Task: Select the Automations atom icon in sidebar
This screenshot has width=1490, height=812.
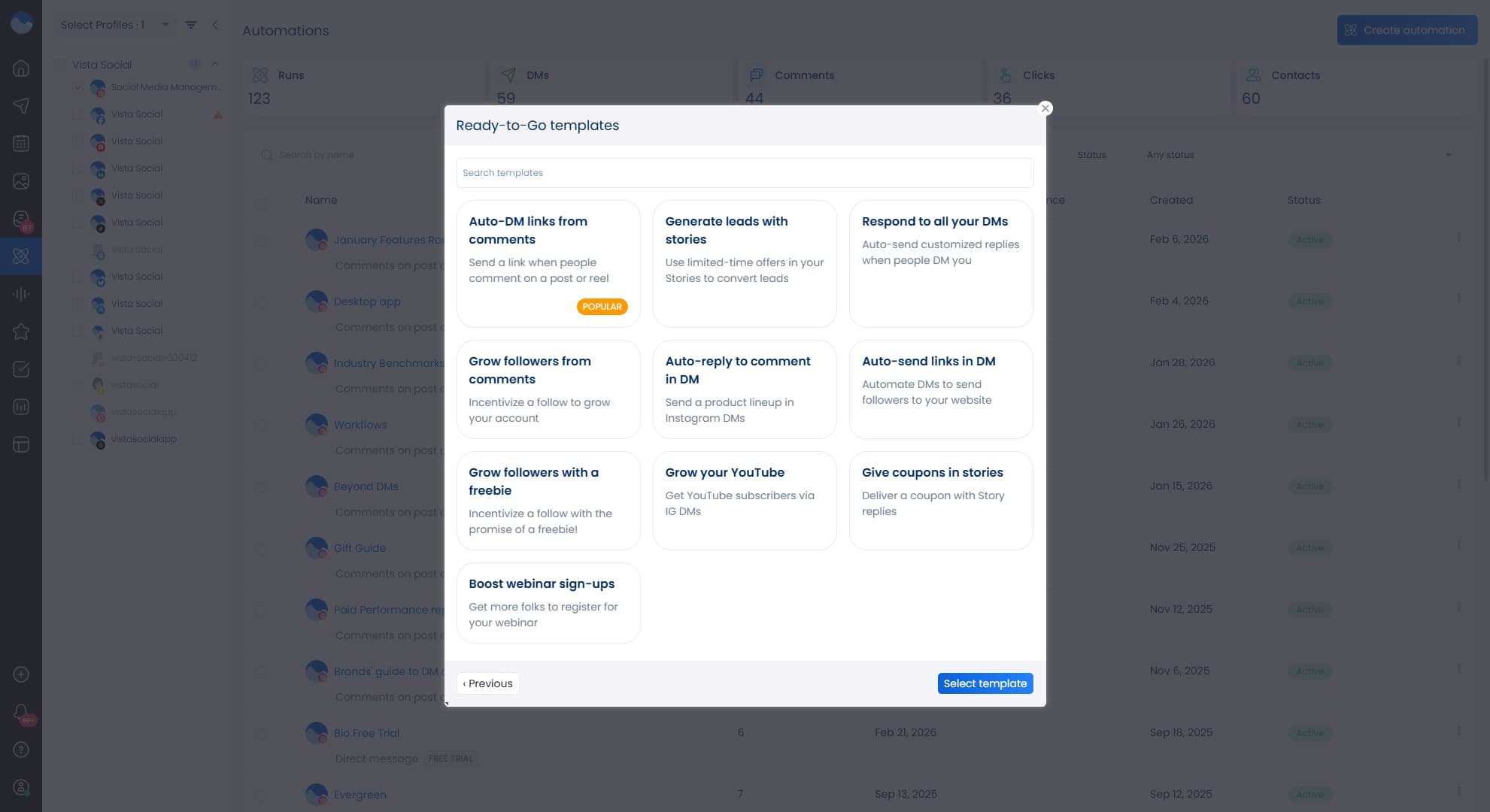Action: [20, 256]
